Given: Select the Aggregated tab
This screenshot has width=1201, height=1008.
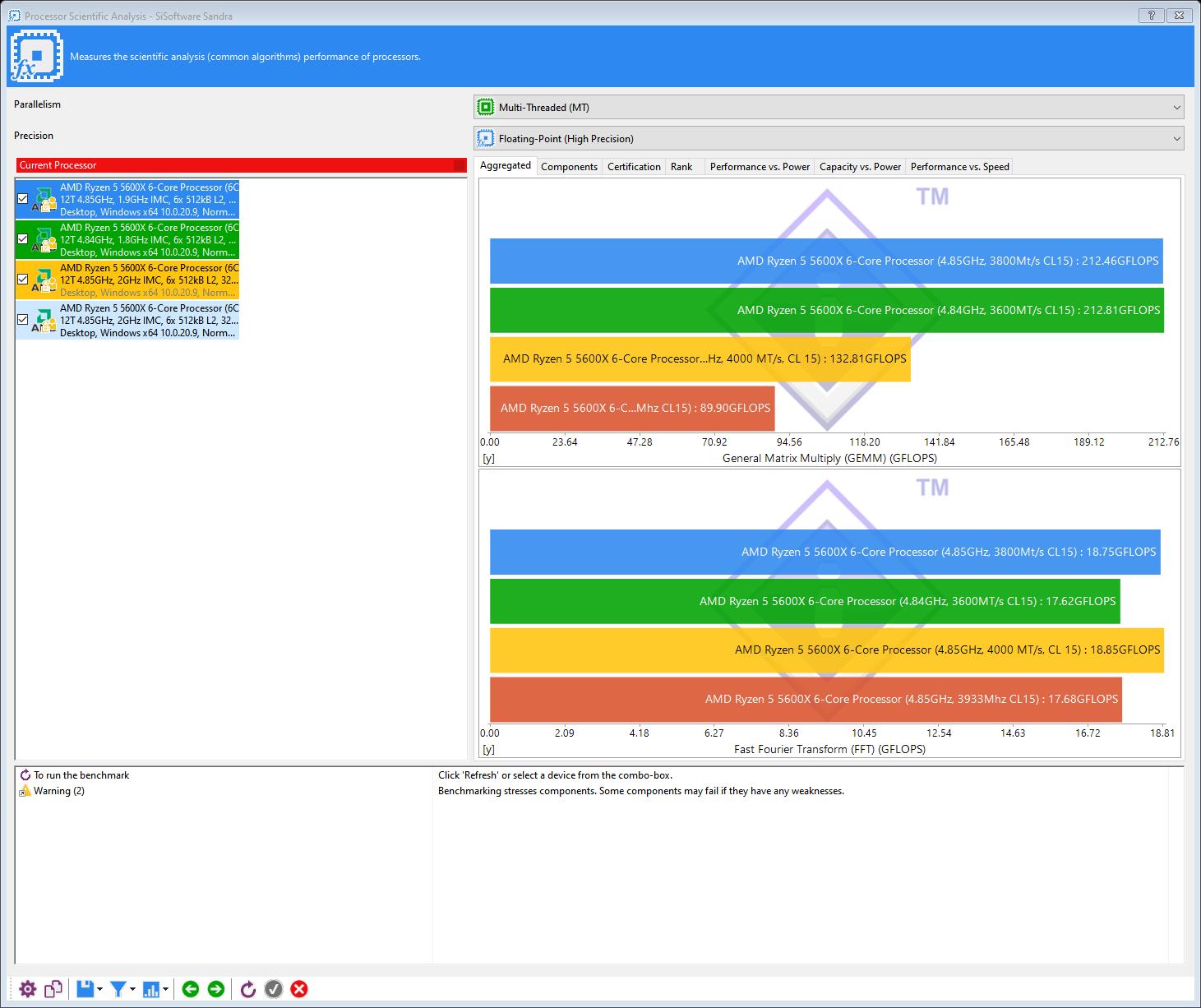Looking at the screenshot, I should pyautogui.click(x=506, y=166).
